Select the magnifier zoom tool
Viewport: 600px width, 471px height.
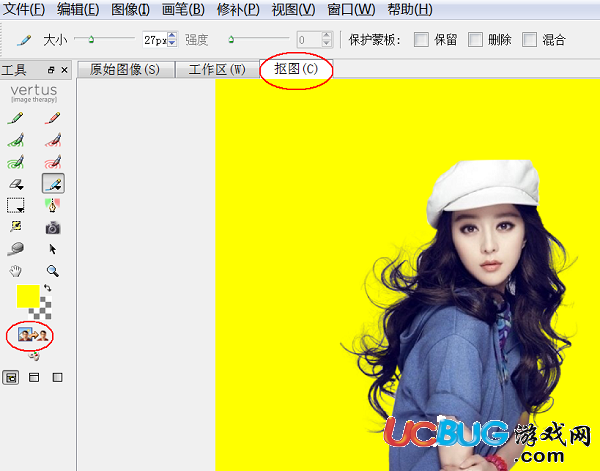click(52, 271)
